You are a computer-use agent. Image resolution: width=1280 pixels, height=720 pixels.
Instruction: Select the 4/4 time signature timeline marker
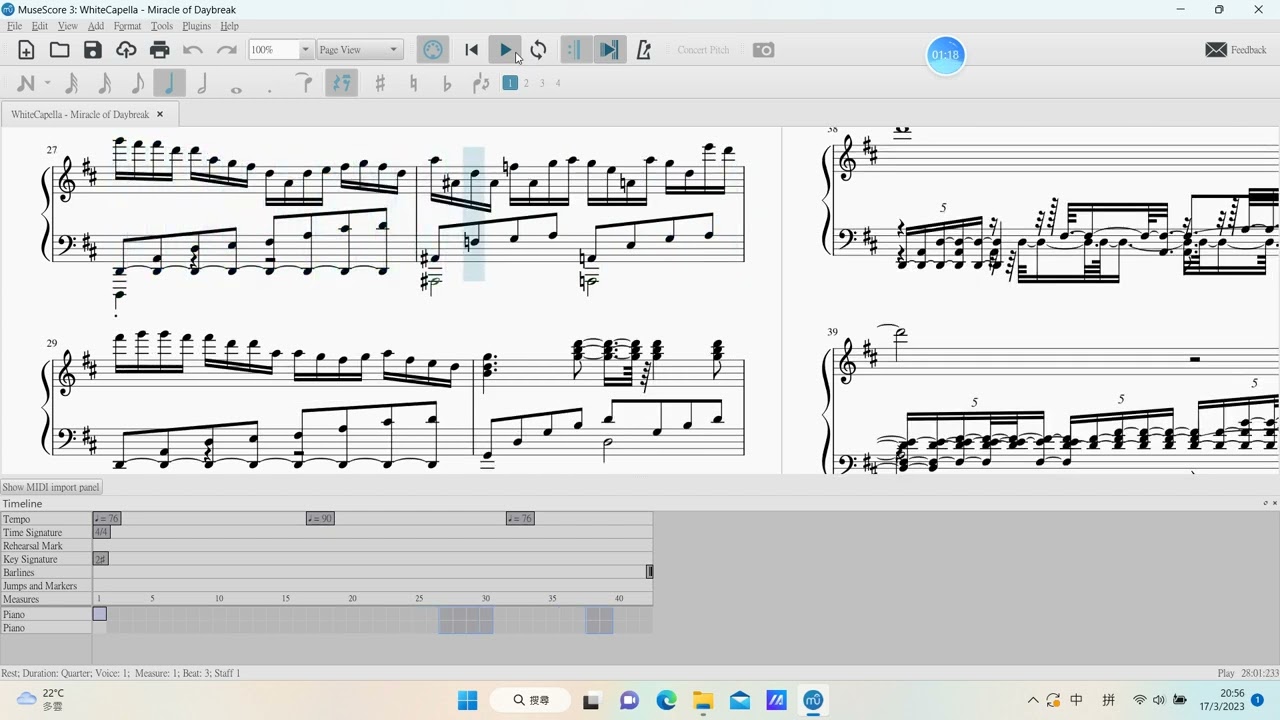(x=101, y=532)
